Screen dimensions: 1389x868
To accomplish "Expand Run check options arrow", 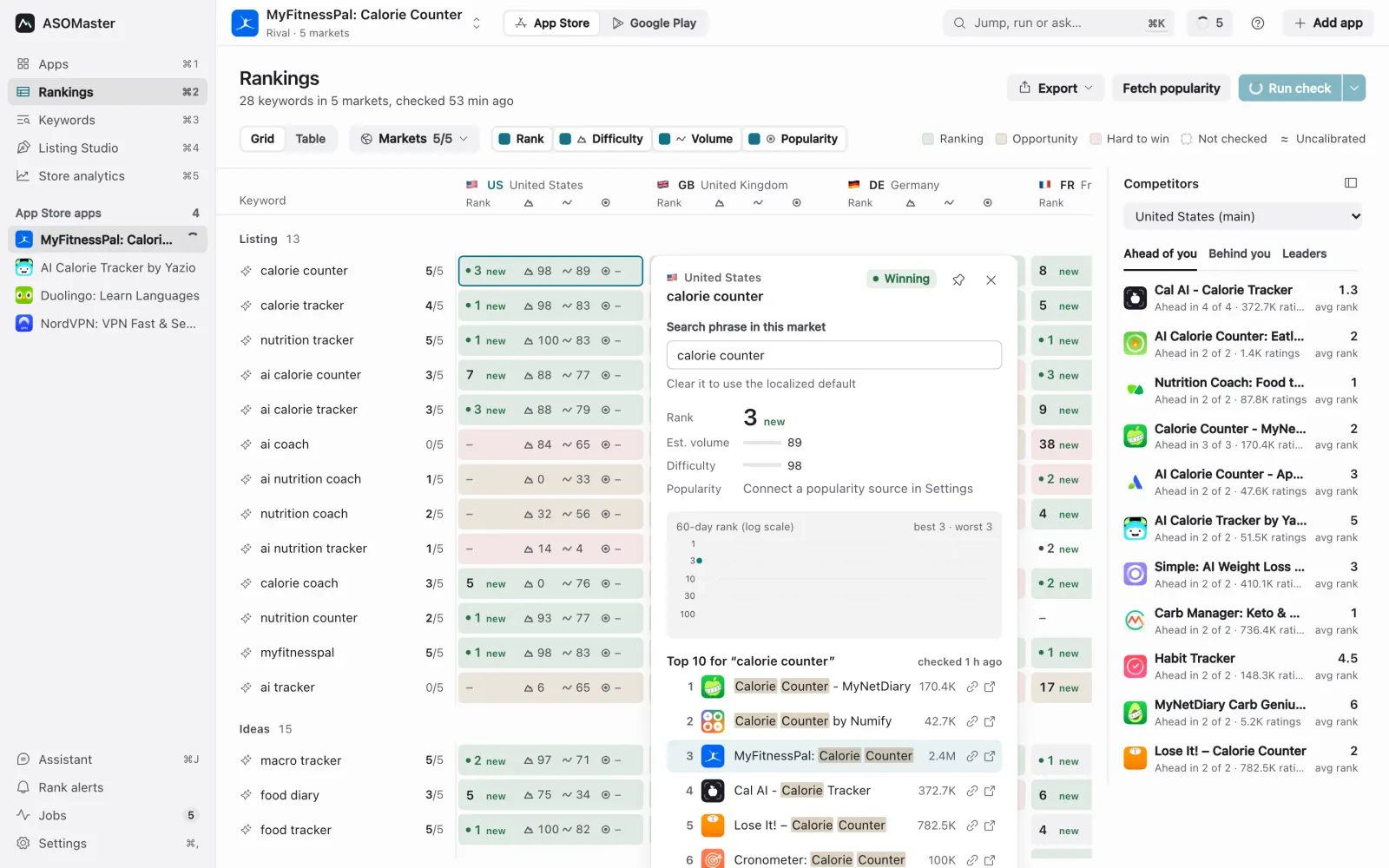I will [1354, 88].
